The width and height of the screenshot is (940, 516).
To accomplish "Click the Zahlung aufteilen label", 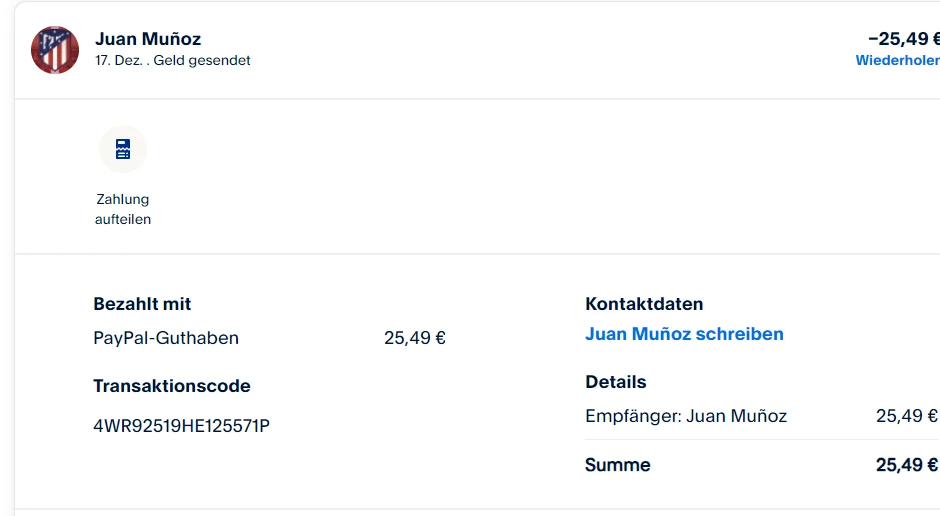I will 123,209.
